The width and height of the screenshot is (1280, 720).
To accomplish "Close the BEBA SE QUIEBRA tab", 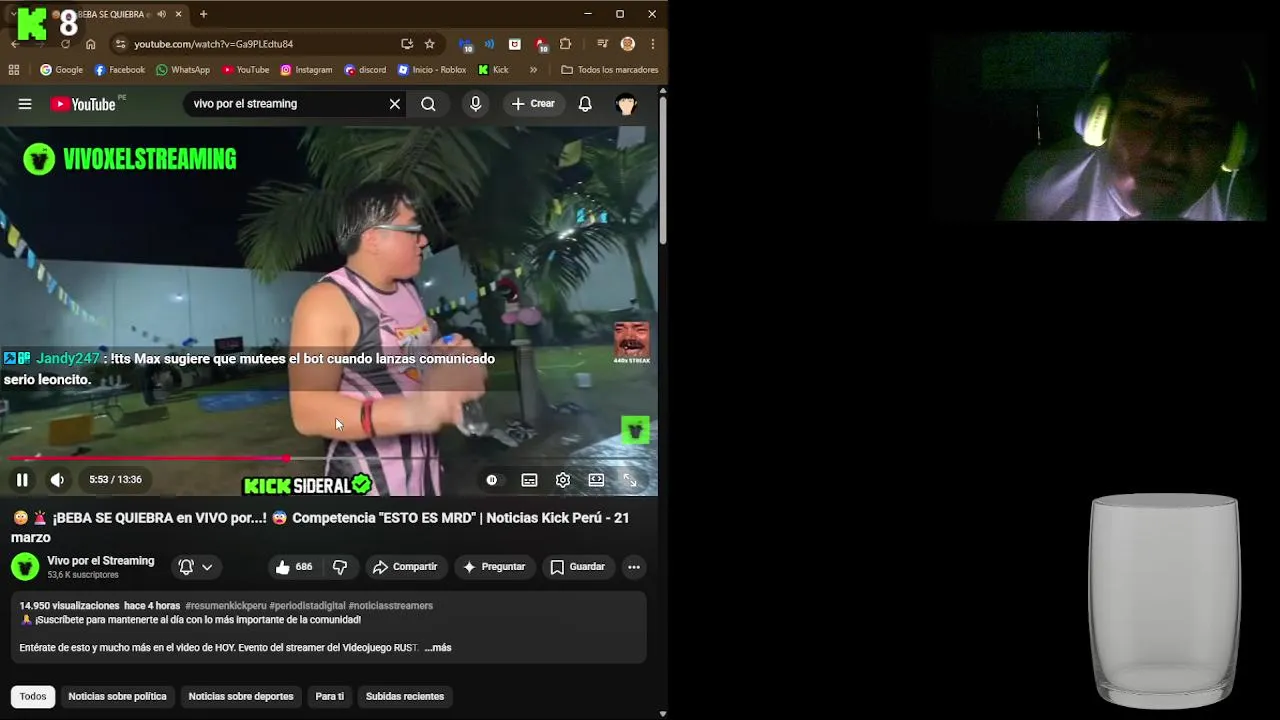I will tap(179, 14).
